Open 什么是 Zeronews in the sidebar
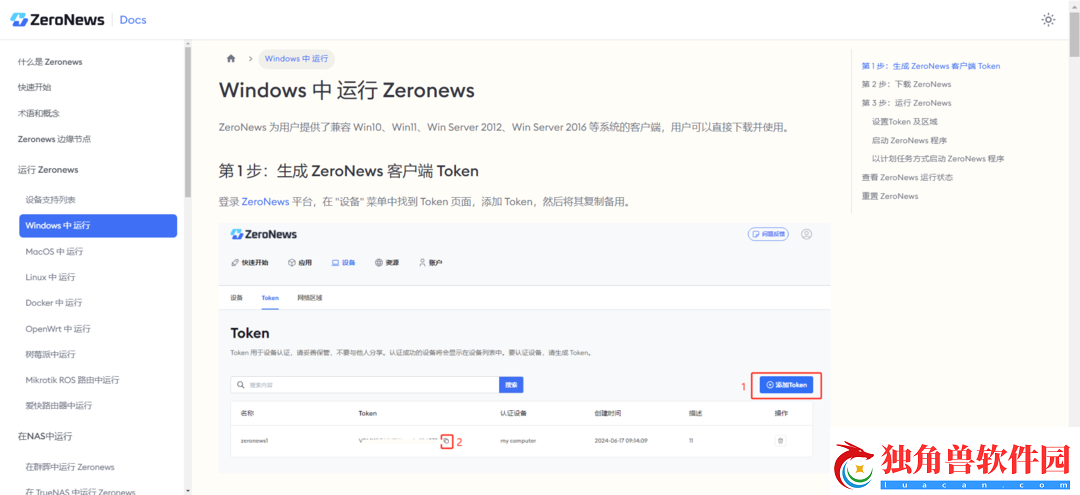The width and height of the screenshot is (1080, 495). click(50, 62)
